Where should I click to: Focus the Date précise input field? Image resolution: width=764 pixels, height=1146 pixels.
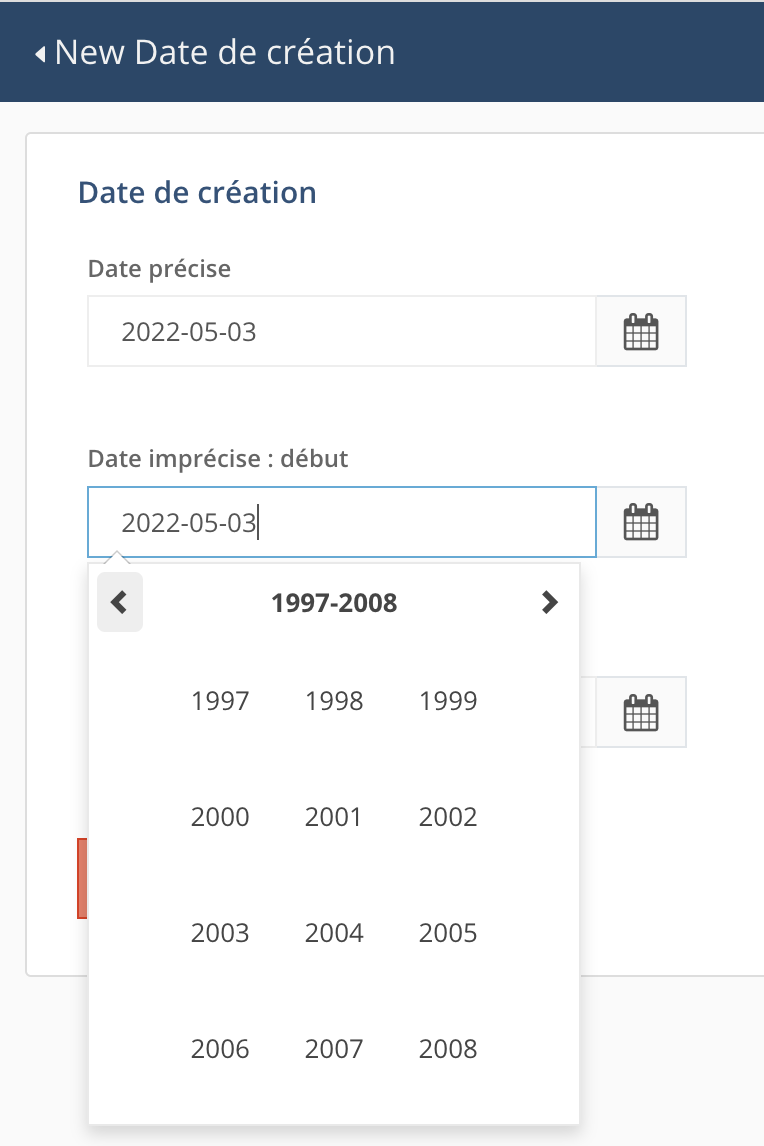[341, 331]
